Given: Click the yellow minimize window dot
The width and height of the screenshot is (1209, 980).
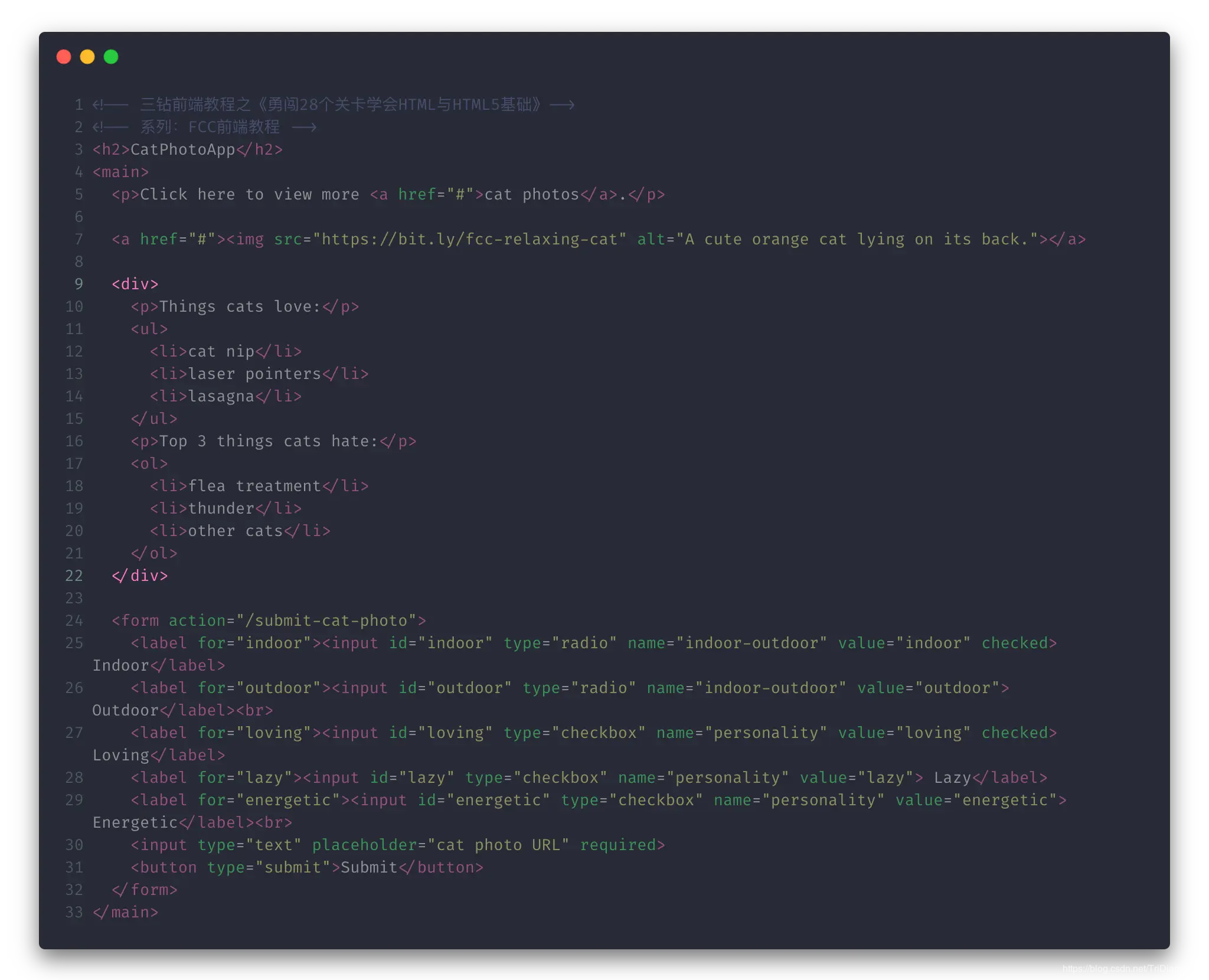Looking at the screenshot, I should click(x=87, y=57).
